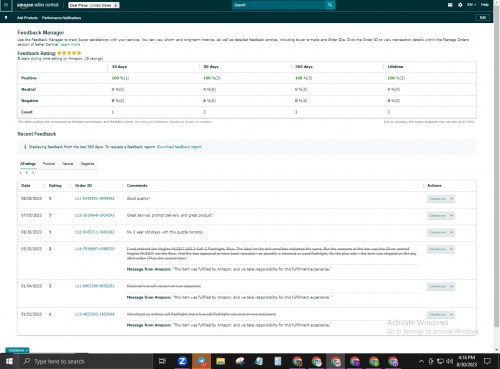Image resolution: width=500 pixels, height=369 pixels.
Task: Click the Help link in header
Action: [485, 5]
